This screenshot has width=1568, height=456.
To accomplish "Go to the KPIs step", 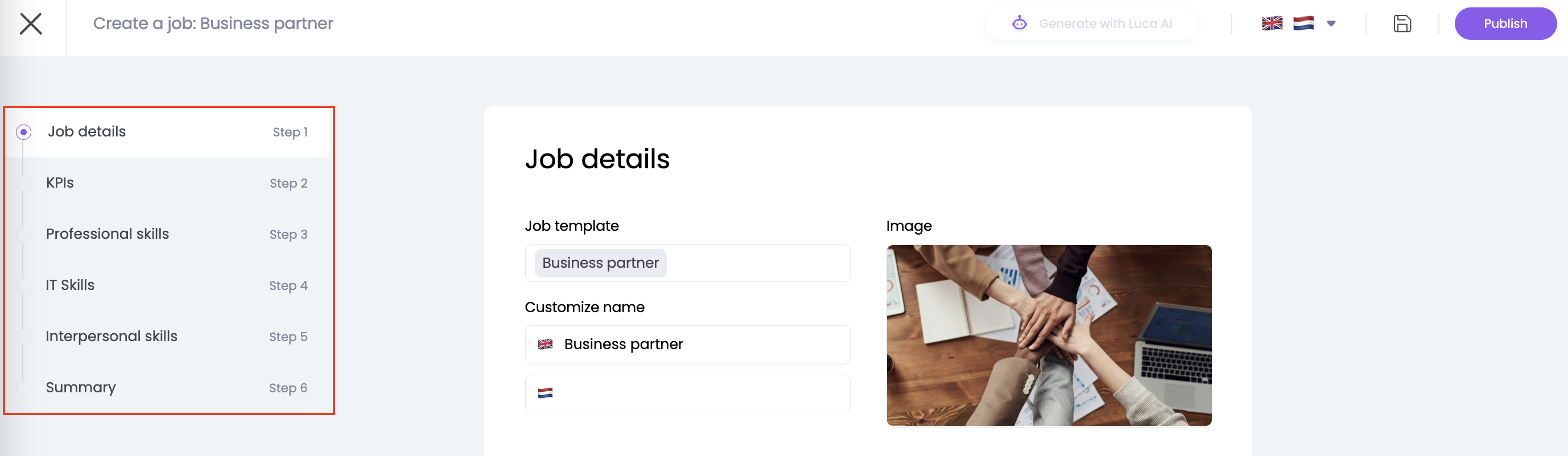I will click(x=60, y=183).
